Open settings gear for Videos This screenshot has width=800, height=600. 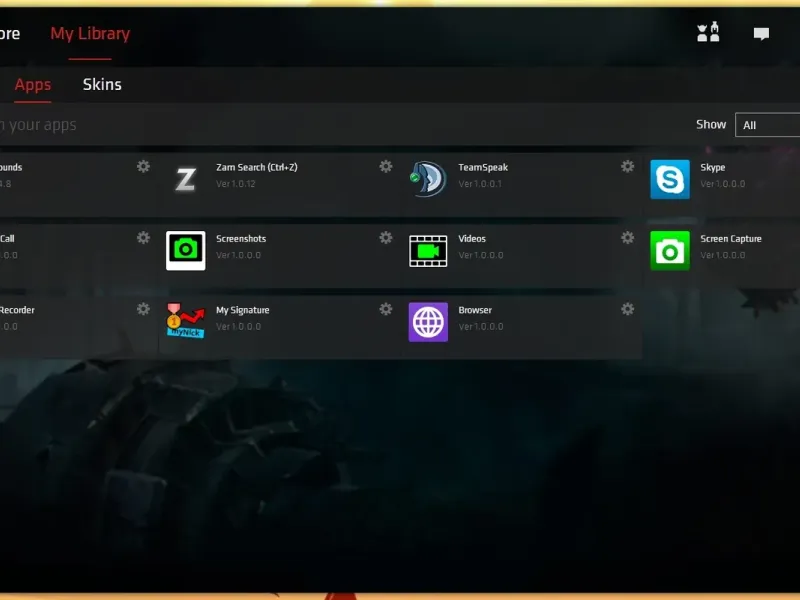click(x=628, y=238)
